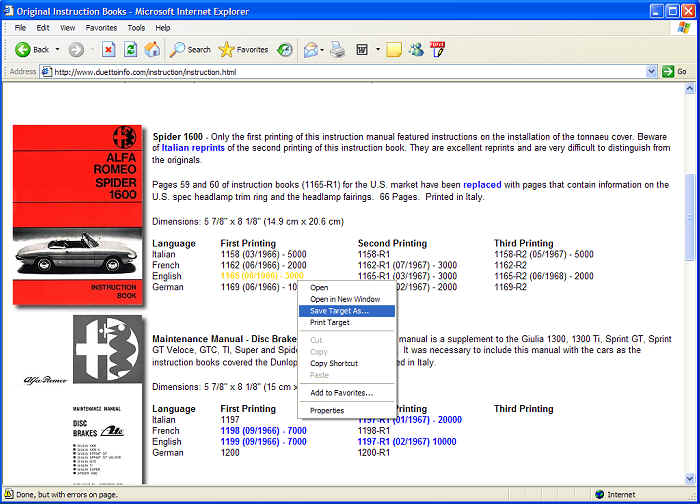The height and width of the screenshot is (504, 700).
Task: Select Save Target As... in context menu
Action: click(x=347, y=311)
